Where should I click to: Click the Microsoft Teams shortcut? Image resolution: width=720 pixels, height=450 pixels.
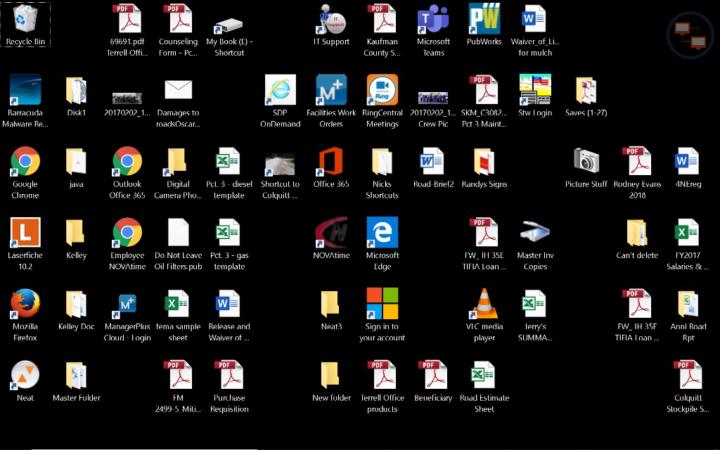[x=433, y=20]
